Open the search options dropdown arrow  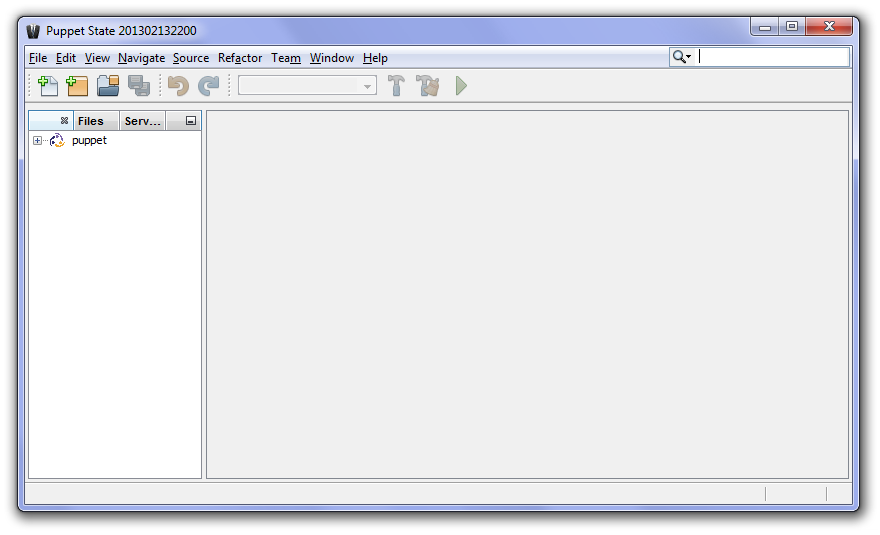point(689,57)
